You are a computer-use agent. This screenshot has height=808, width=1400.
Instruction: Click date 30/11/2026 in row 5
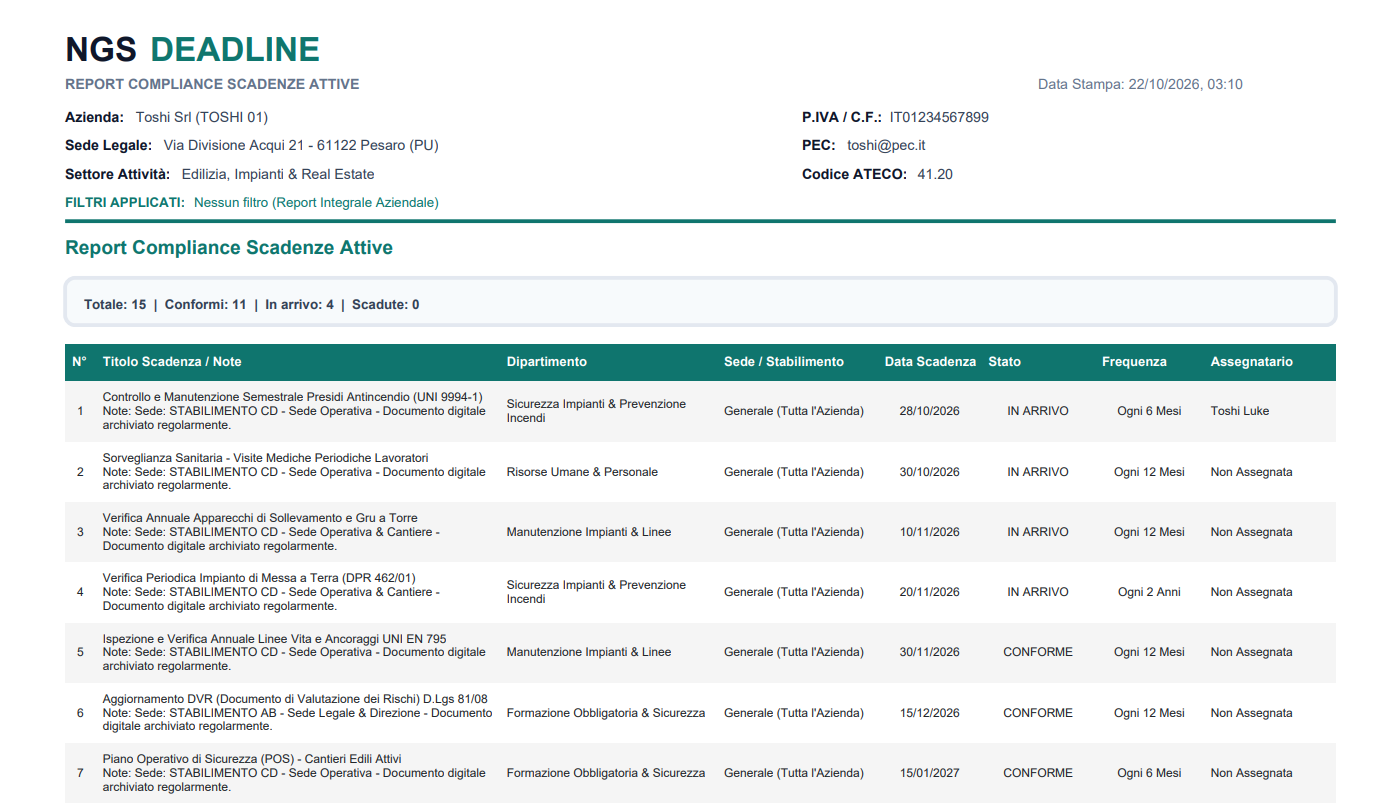(x=930, y=652)
